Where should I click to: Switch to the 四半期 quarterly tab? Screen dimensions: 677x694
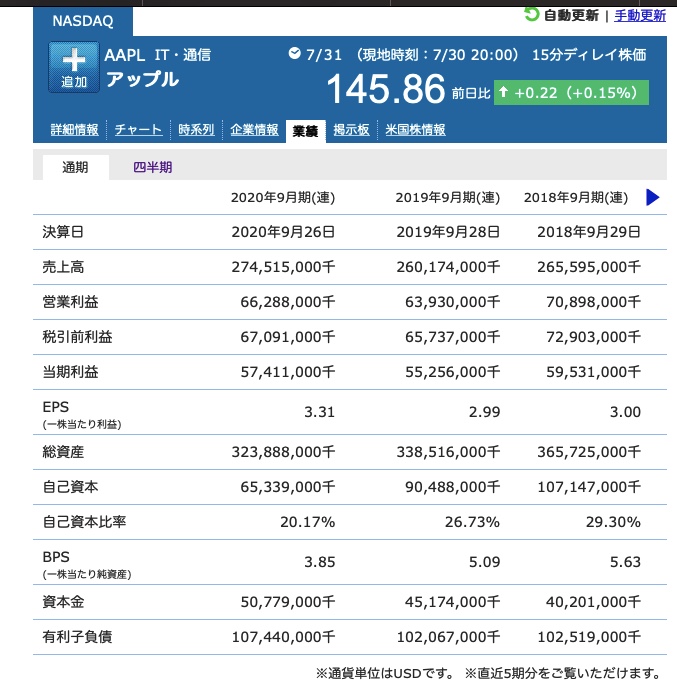[153, 167]
